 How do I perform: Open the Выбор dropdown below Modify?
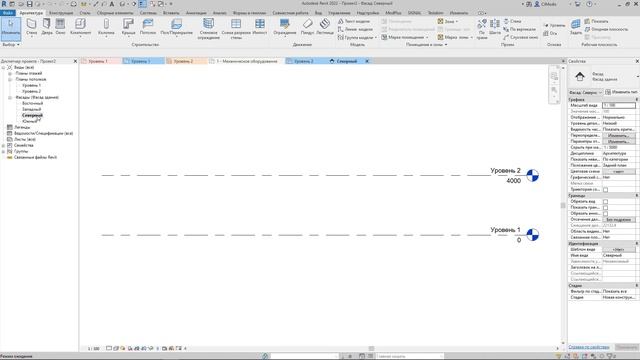[11, 44]
